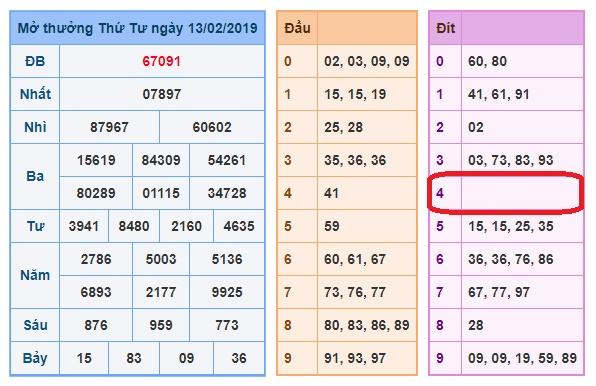Click Đầu row values 35, 36, 36
This screenshot has height=386, width=596.
coord(355,160)
